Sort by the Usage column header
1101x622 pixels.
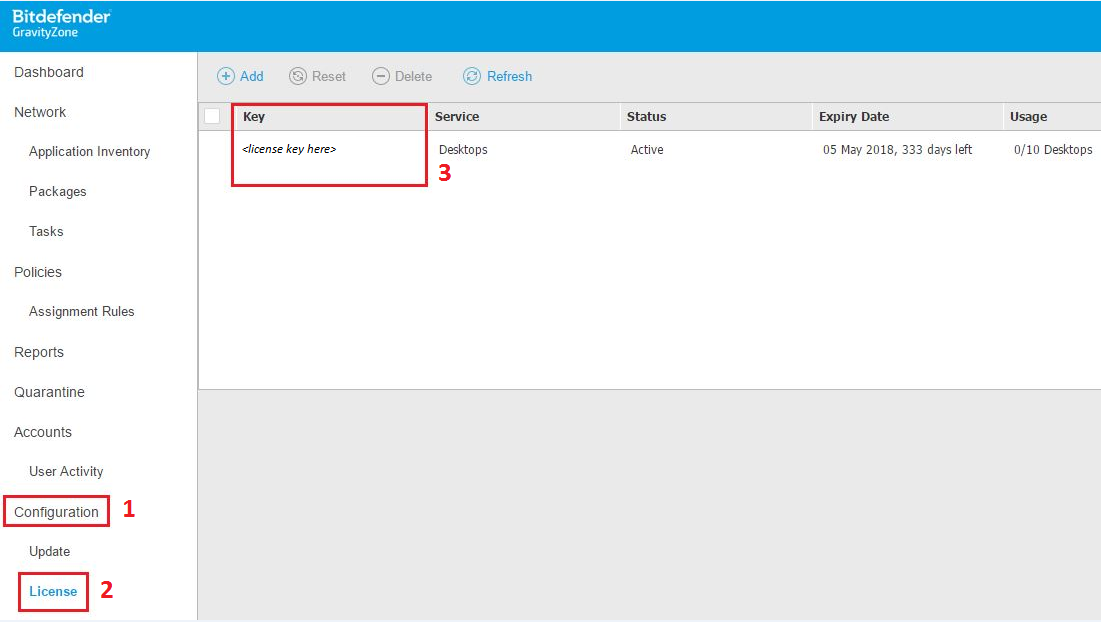click(x=1028, y=117)
